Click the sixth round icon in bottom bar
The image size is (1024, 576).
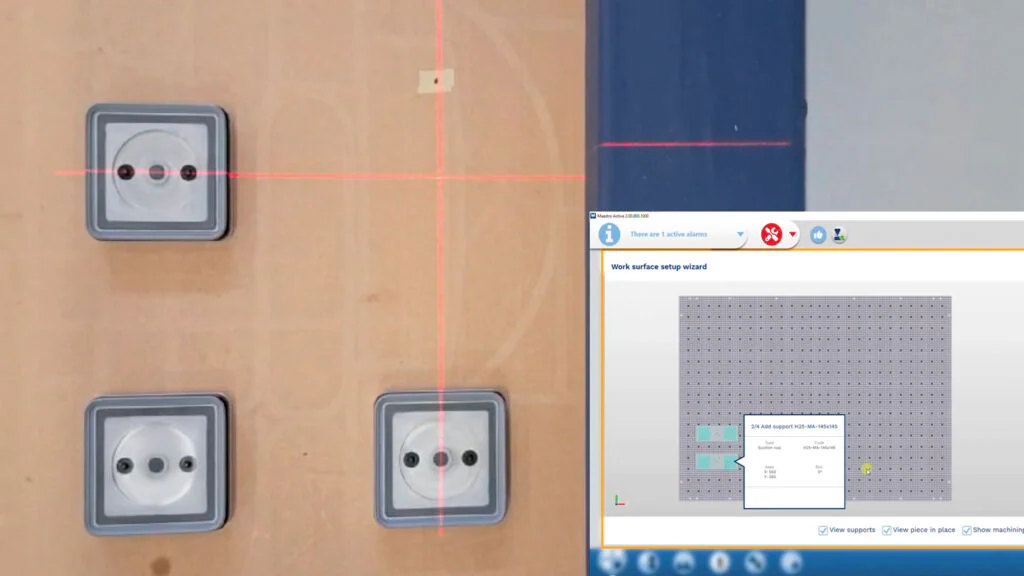(790, 562)
